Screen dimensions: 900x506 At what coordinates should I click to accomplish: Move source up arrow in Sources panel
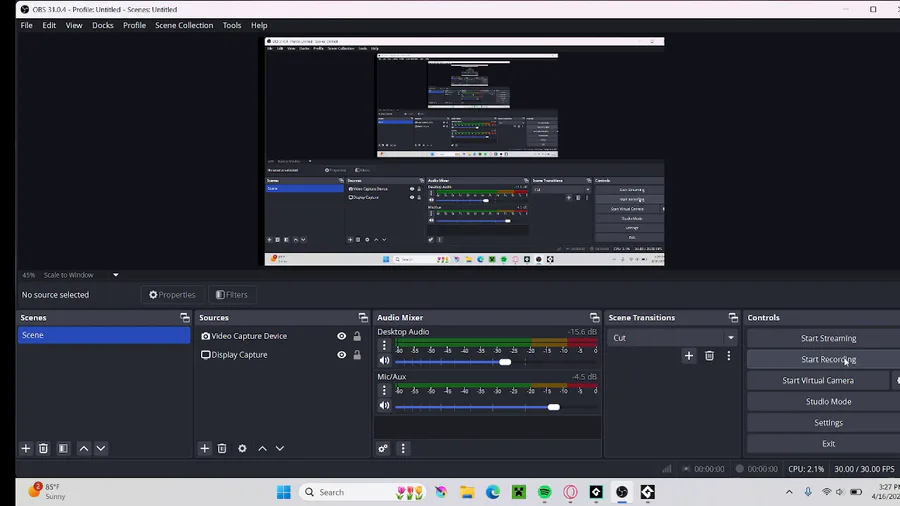tap(262, 449)
